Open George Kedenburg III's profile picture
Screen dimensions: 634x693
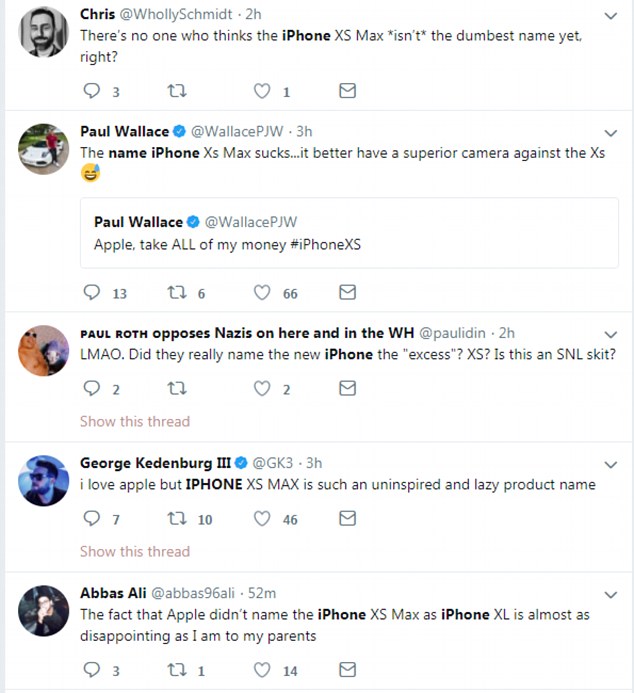pyautogui.click(x=43, y=481)
